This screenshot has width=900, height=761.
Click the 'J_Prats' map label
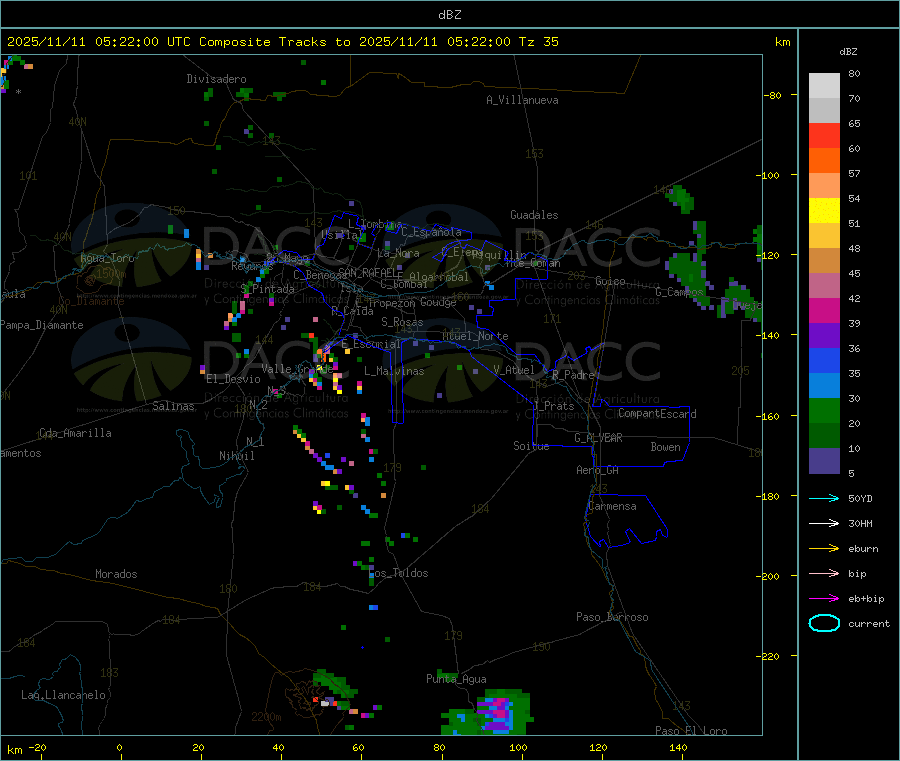tap(553, 405)
